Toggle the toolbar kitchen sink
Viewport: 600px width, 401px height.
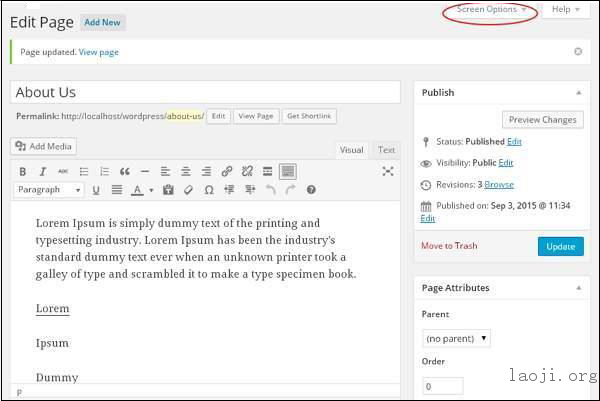pyautogui.click(x=288, y=171)
